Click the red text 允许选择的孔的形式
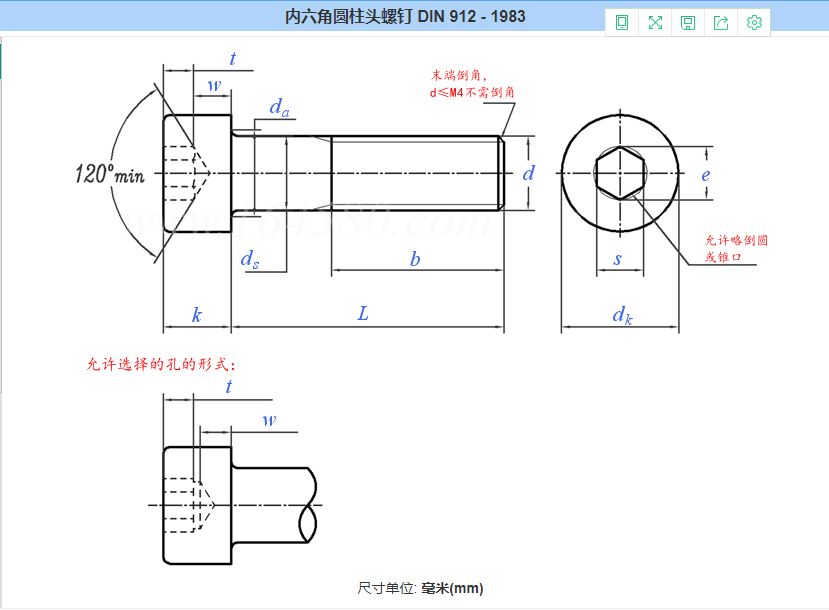This screenshot has width=829, height=610. point(163,364)
